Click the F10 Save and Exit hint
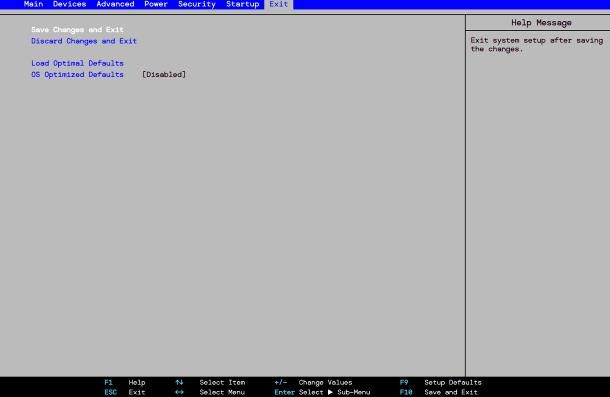Viewport: 610px width, 397px height. tap(438, 392)
